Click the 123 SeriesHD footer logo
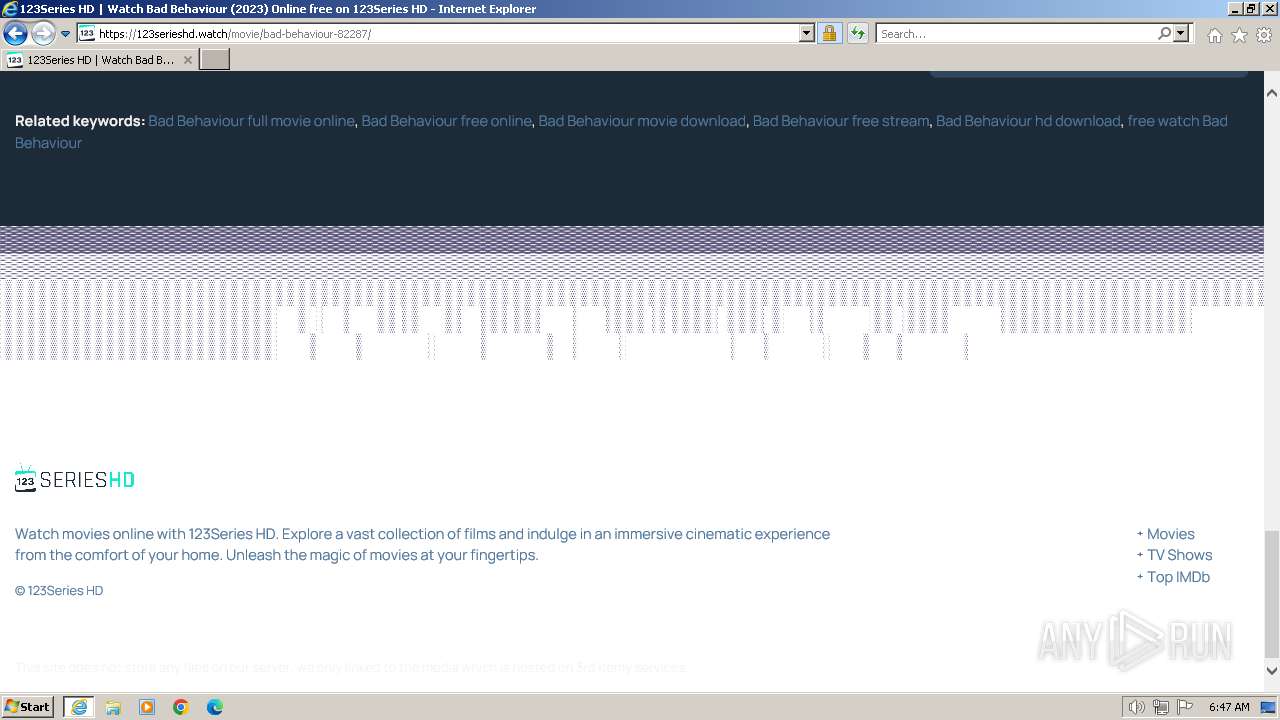The width and height of the screenshot is (1280, 720). [75, 479]
